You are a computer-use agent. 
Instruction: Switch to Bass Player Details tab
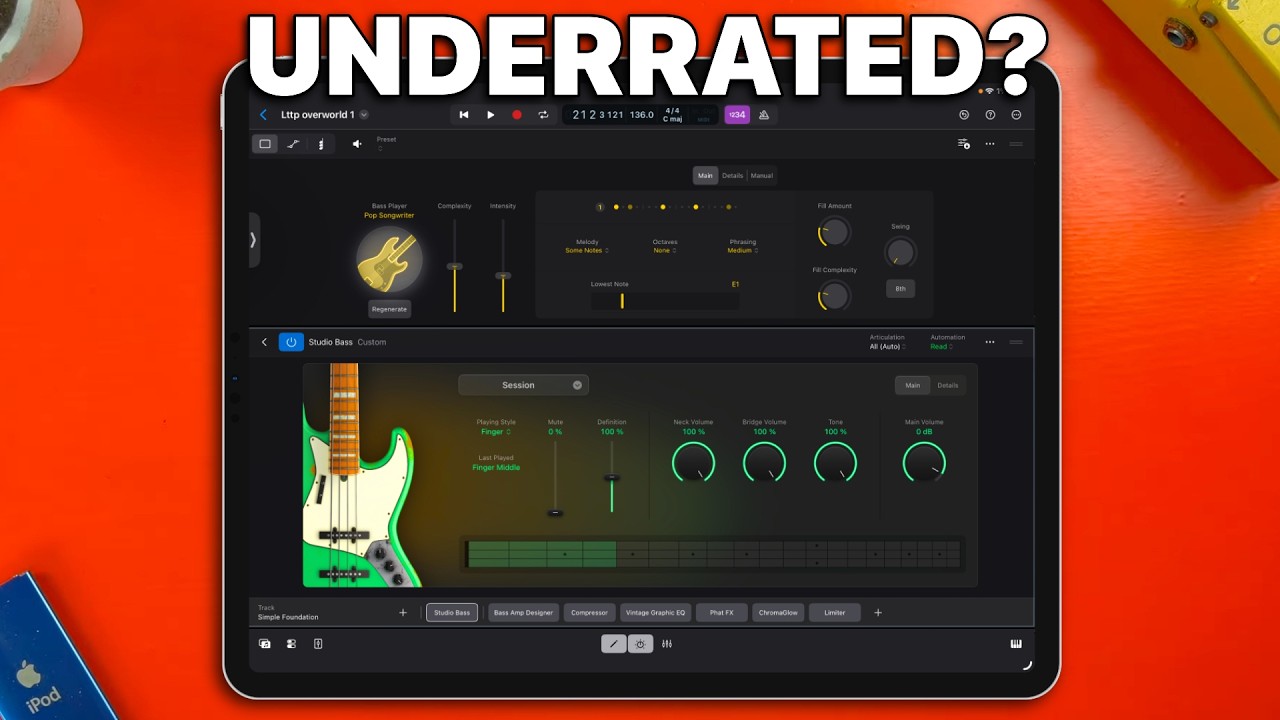(733, 175)
